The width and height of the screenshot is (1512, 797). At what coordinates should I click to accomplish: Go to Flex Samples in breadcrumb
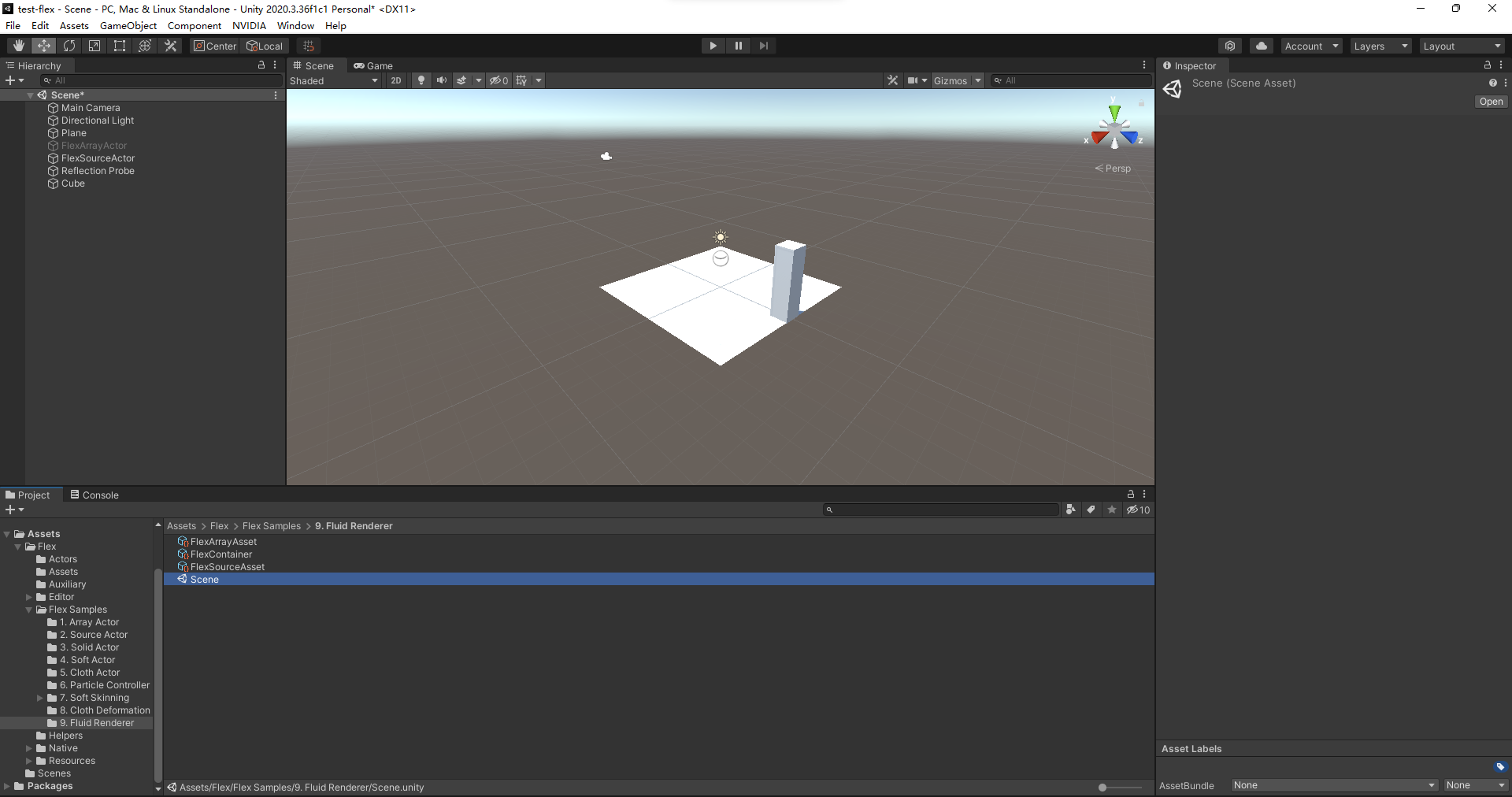coord(272,526)
